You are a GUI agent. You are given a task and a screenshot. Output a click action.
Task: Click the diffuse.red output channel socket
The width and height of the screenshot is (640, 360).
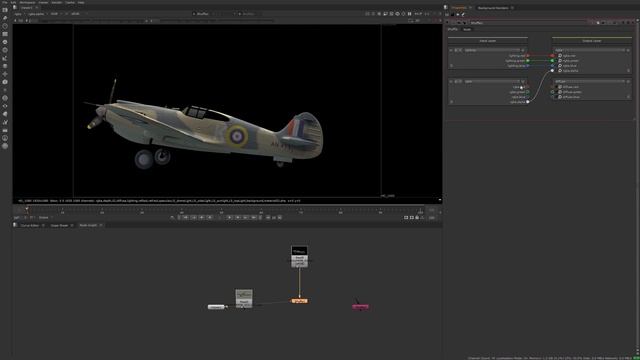552,87
